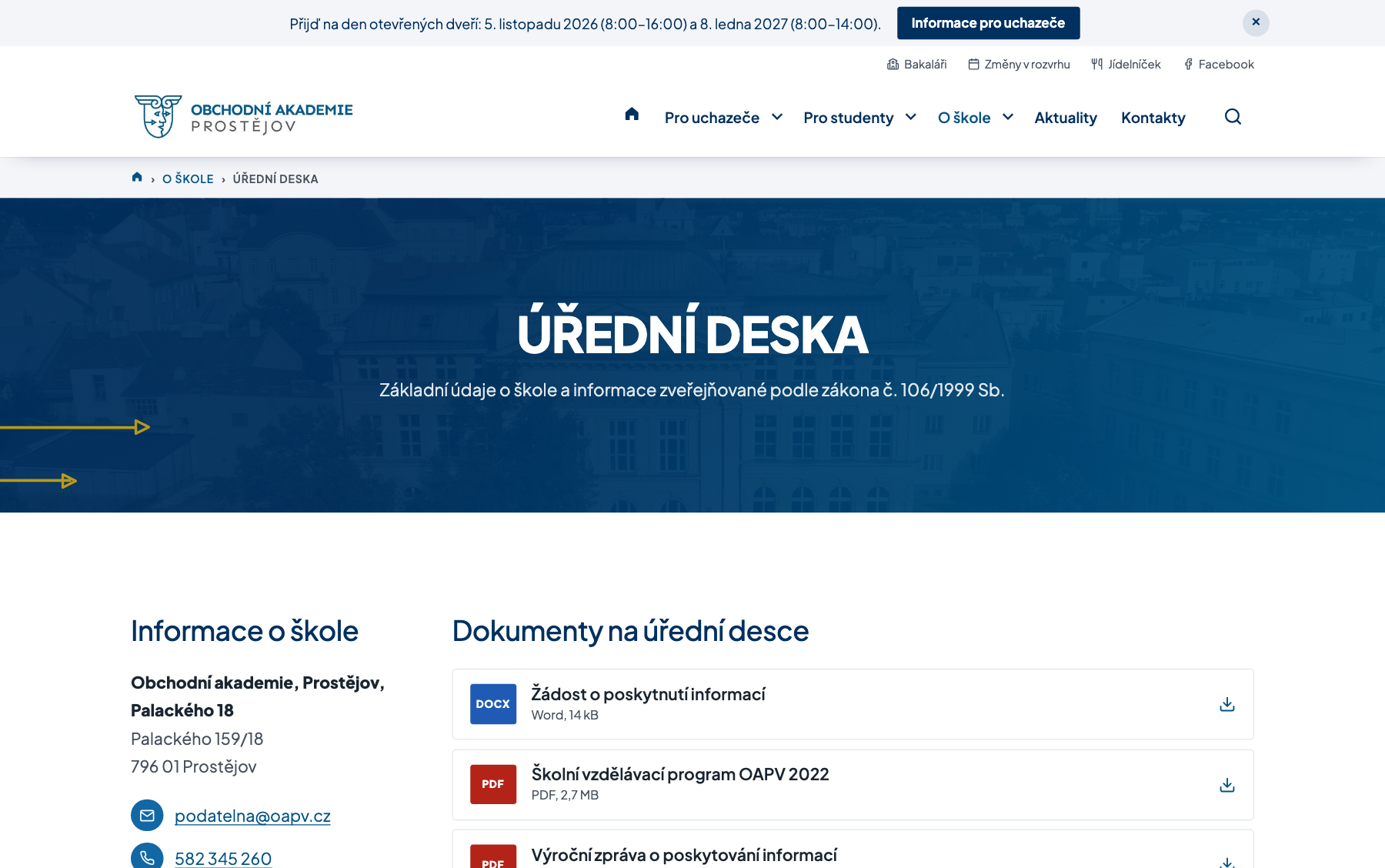1385x868 pixels.
Task: Download Školní vzdělávací program OAPV 2022
Action: coord(1227,784)
